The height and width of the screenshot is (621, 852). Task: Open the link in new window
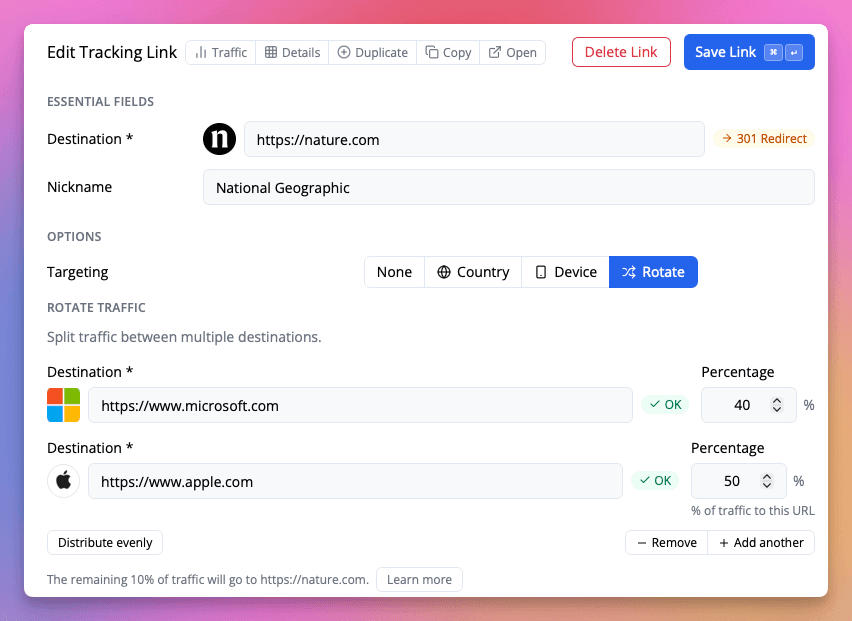coord(512,53)
